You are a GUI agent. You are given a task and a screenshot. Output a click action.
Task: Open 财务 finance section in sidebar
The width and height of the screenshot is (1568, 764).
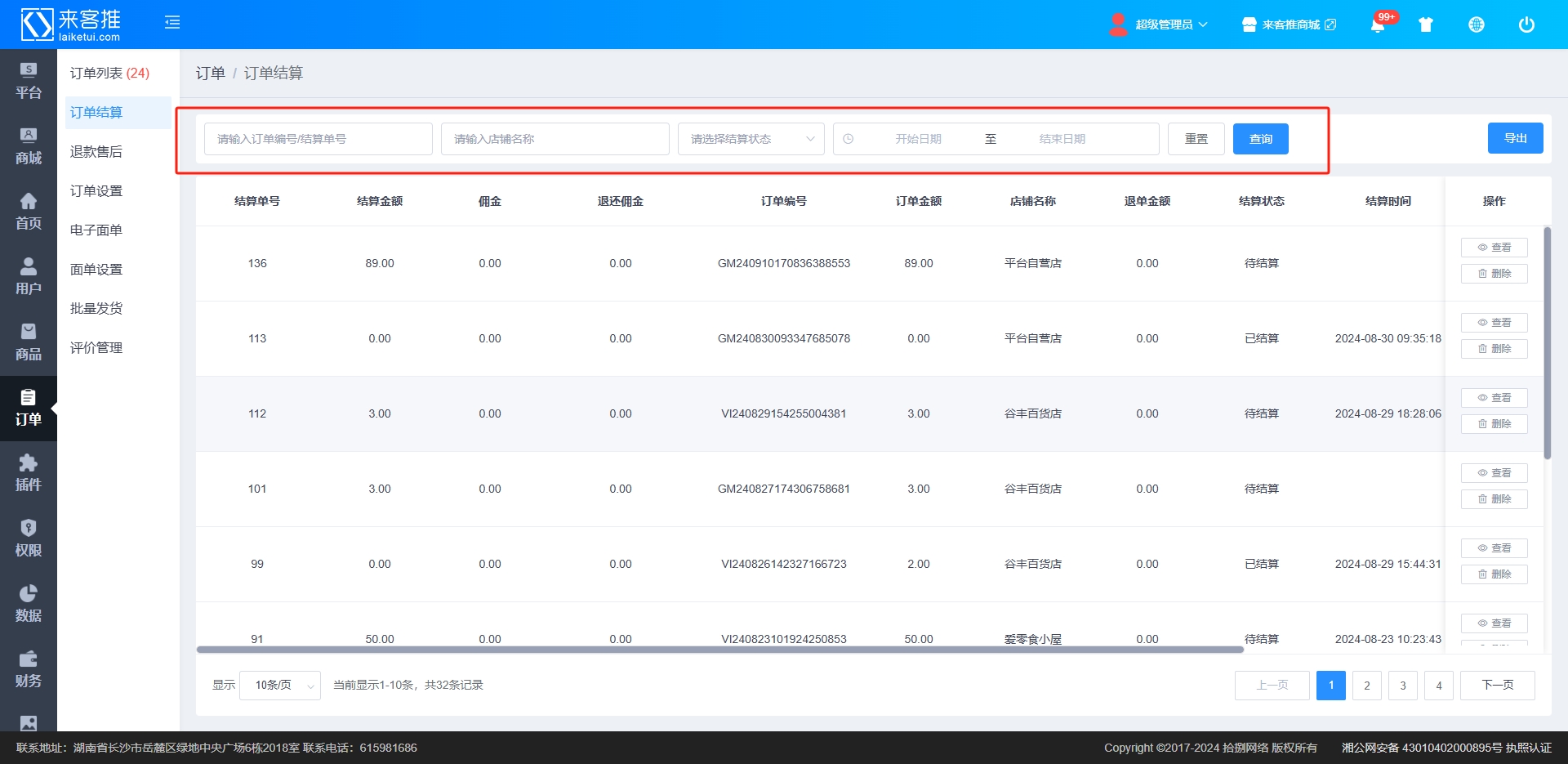29,670
